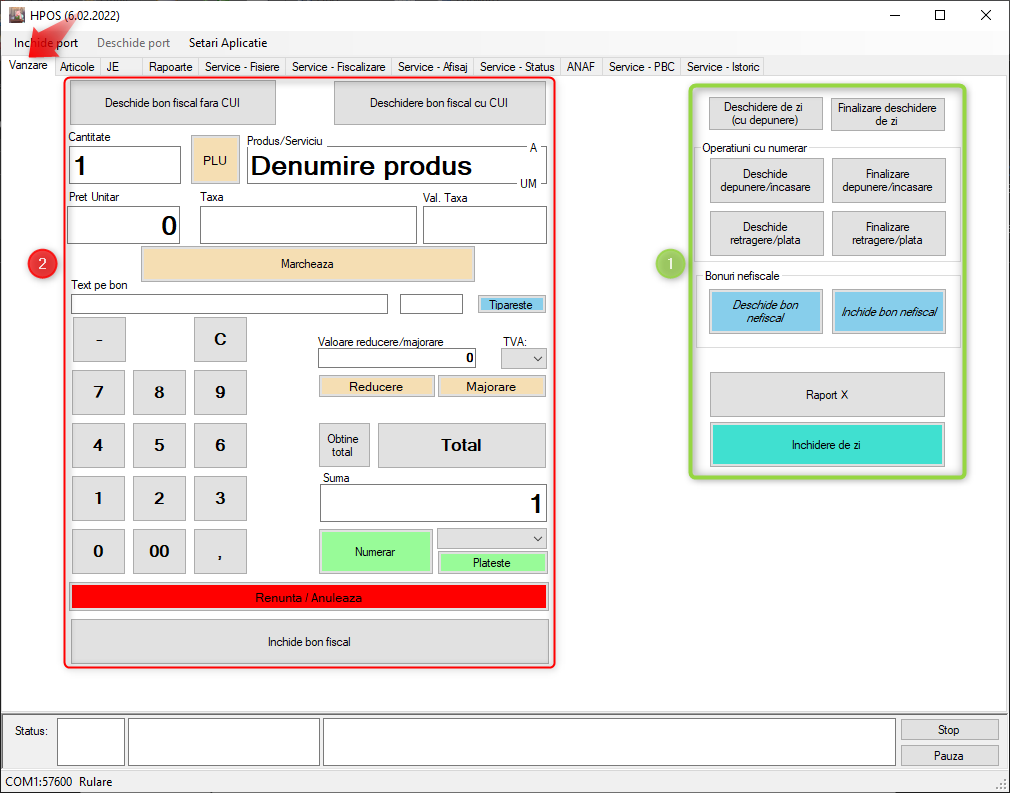1010x793 pixels.
Task: Open payment type dropdown above Plateste
Action: click(492, 539)
